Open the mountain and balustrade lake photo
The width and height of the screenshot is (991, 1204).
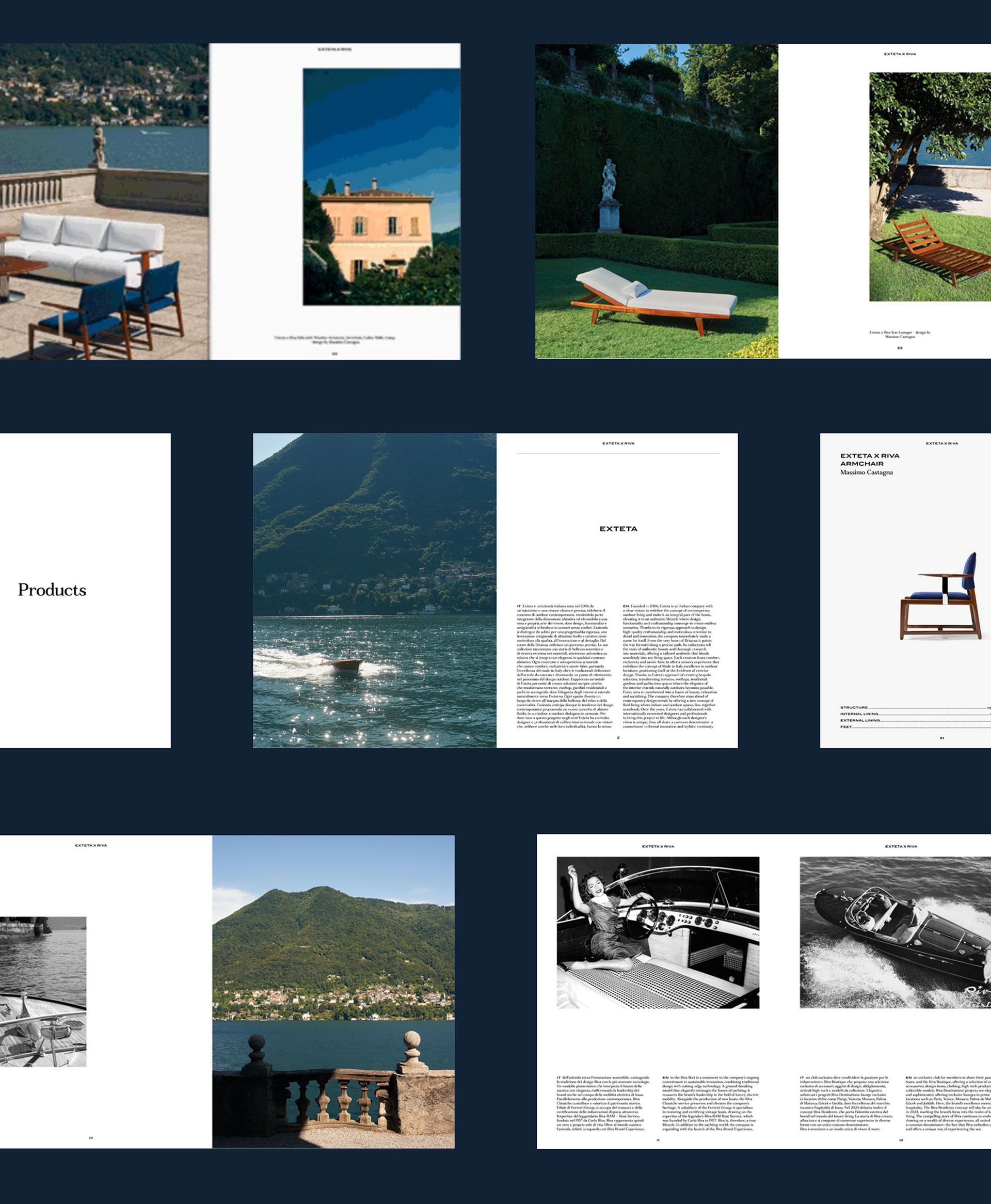click(x=333, y=991)
